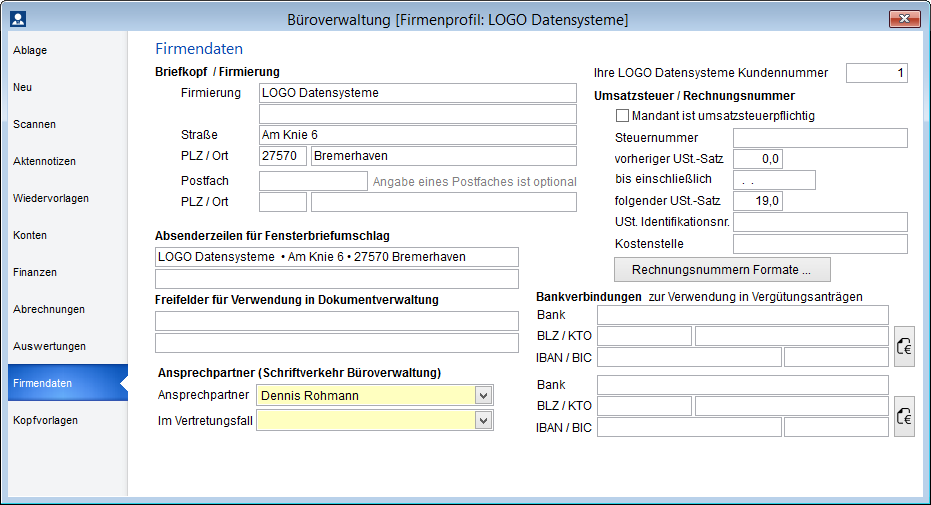Click the Umsatzsteuer / Rechnungsnummer heading

pyautogui.click(x=694, y=96)
